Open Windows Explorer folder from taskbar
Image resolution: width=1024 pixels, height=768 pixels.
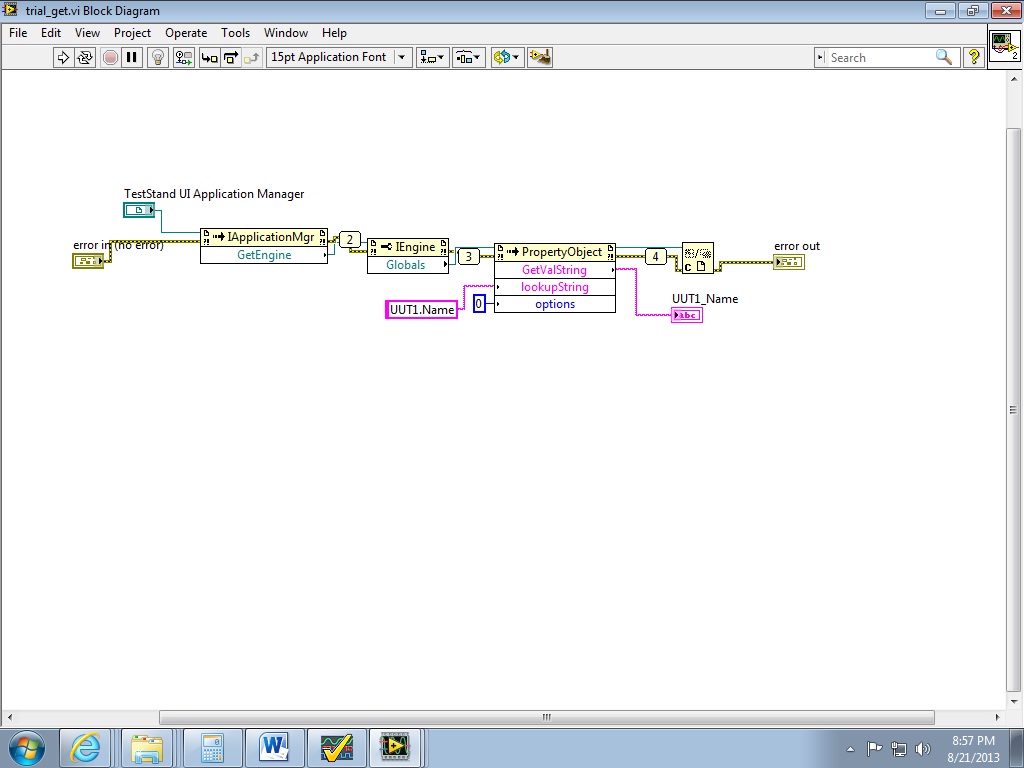[x=147, y=748]
